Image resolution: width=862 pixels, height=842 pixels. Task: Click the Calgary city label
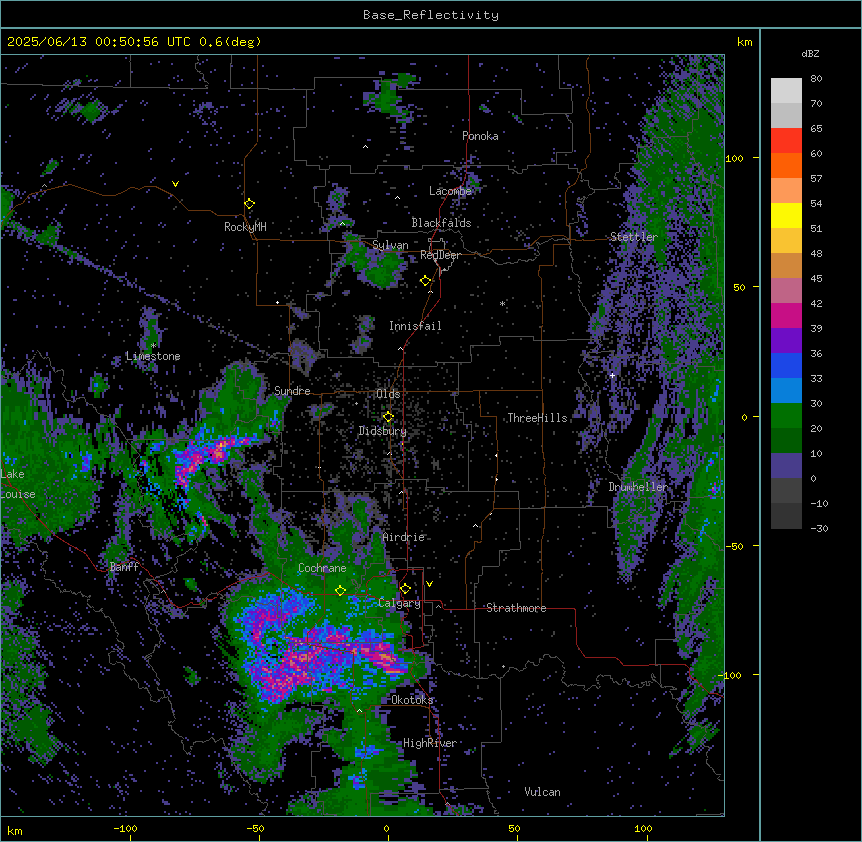[x=399, y=603]
